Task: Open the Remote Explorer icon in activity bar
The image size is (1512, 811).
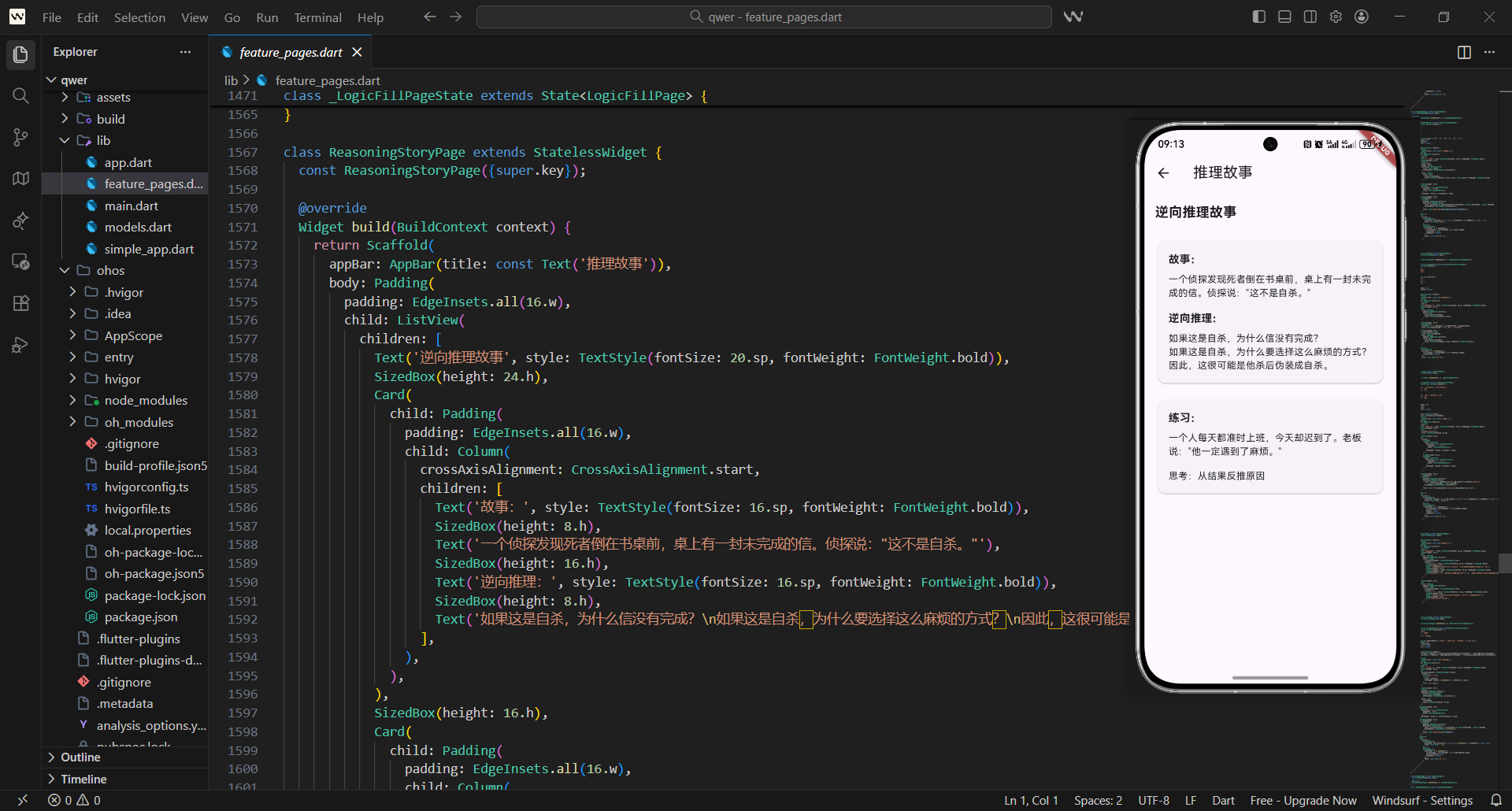Action: pyautogui.click(x=21, y=261)
